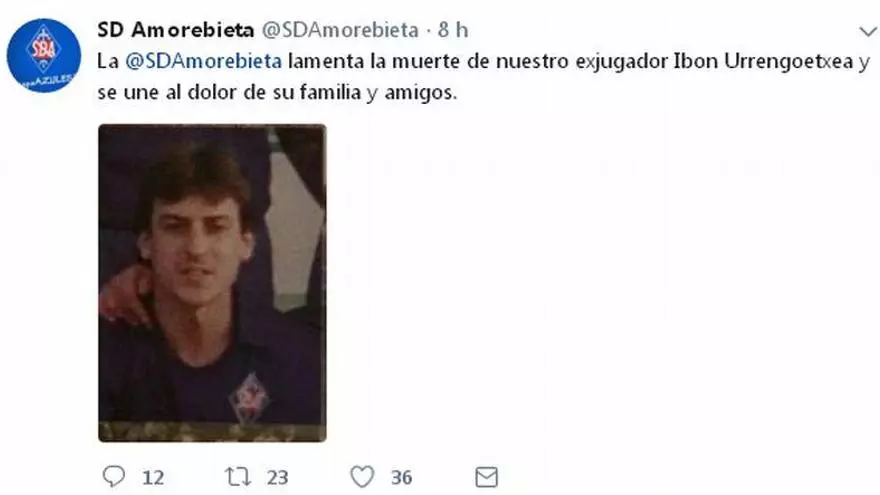Like the tweet with the heart icon

pos(363,477)
